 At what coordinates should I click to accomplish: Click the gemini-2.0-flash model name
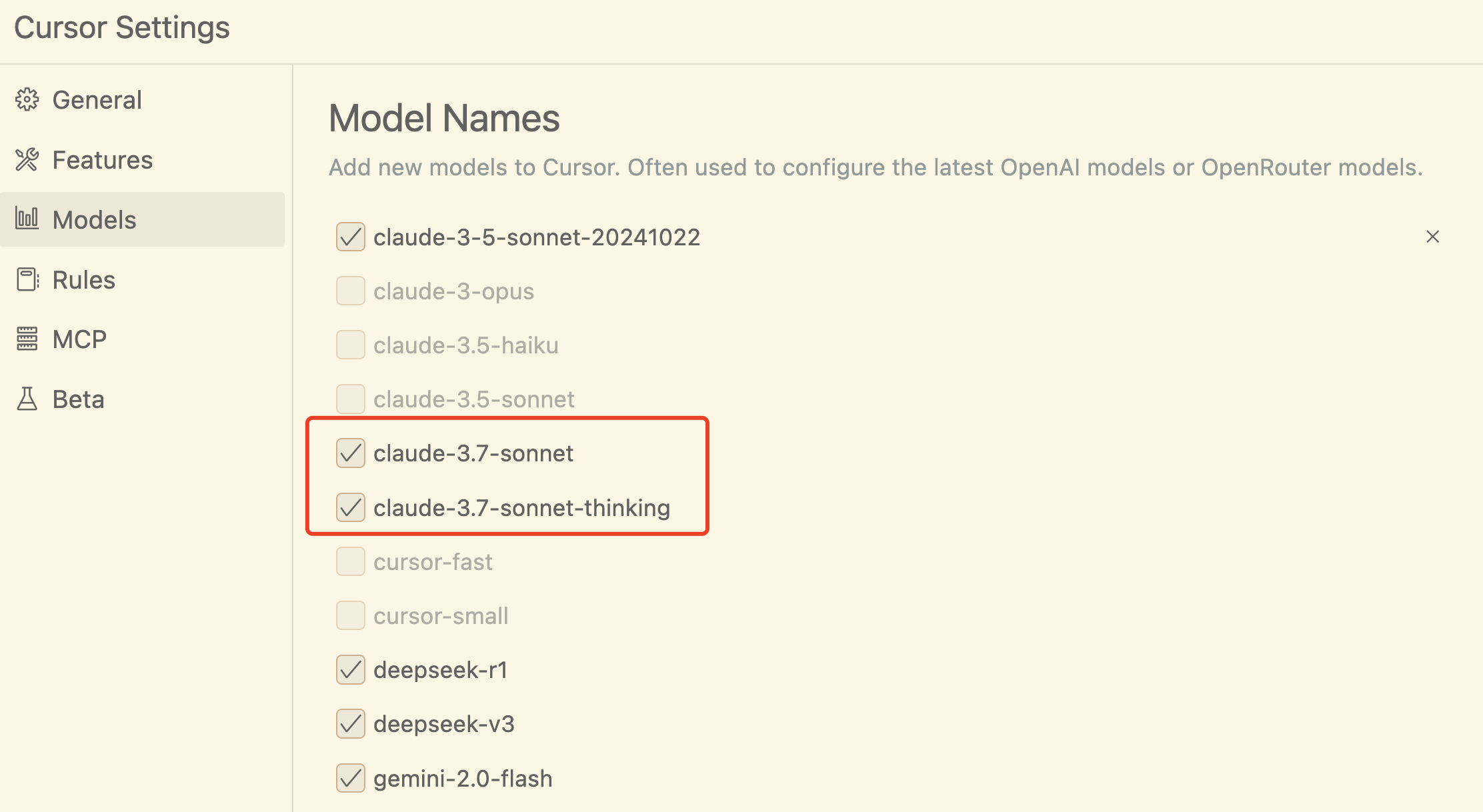pos(463,779)
